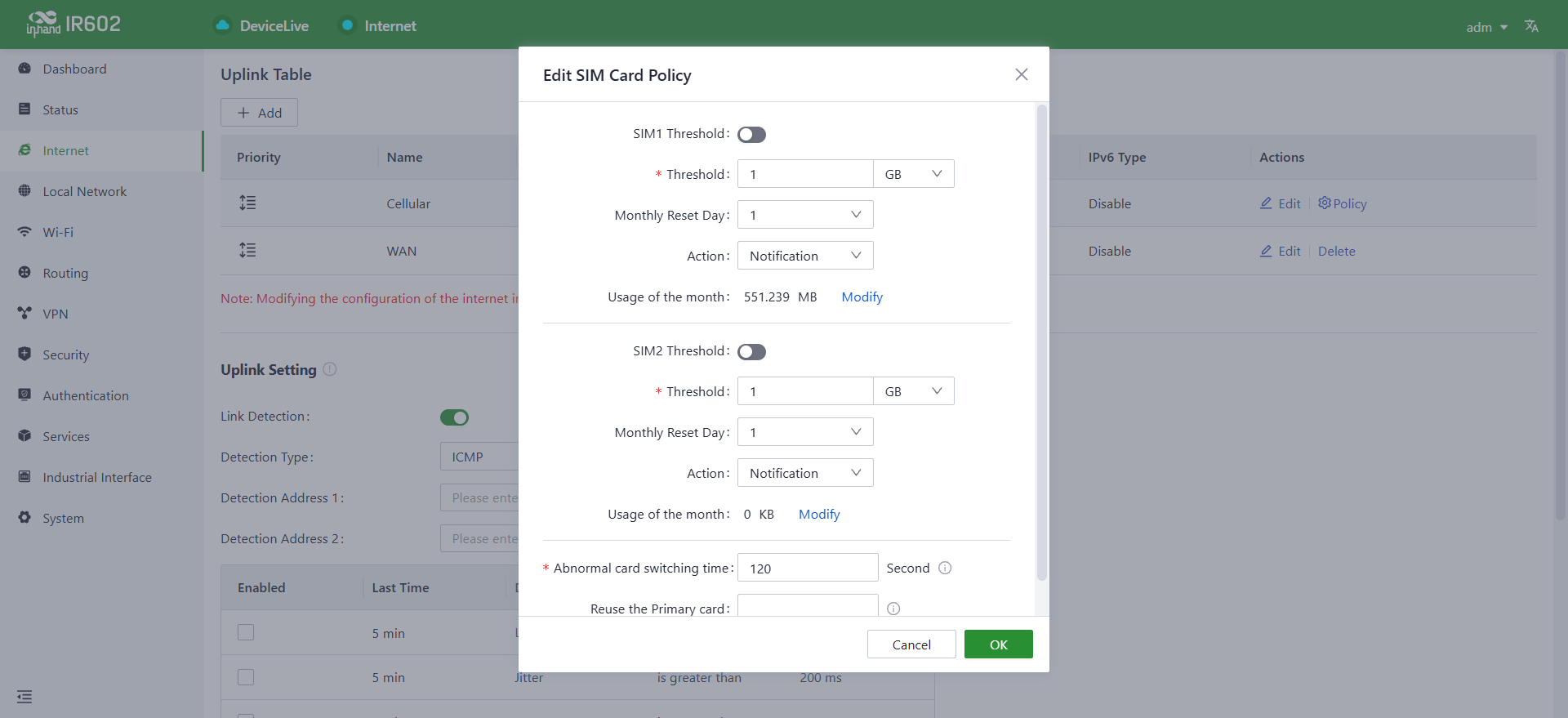
Task: Open the adm user menu
Action: pyautogui.click(x=1487, y=27)
